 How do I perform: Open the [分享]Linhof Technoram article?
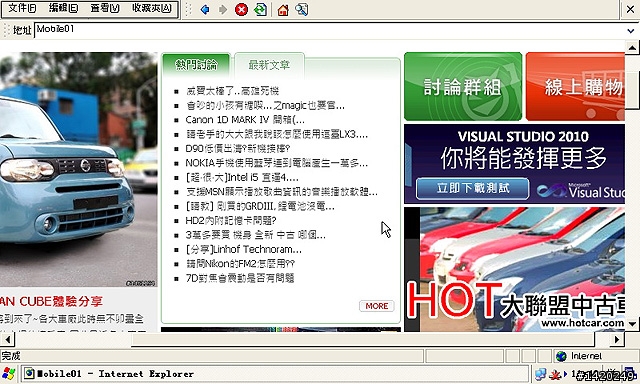tap(243, 249)
